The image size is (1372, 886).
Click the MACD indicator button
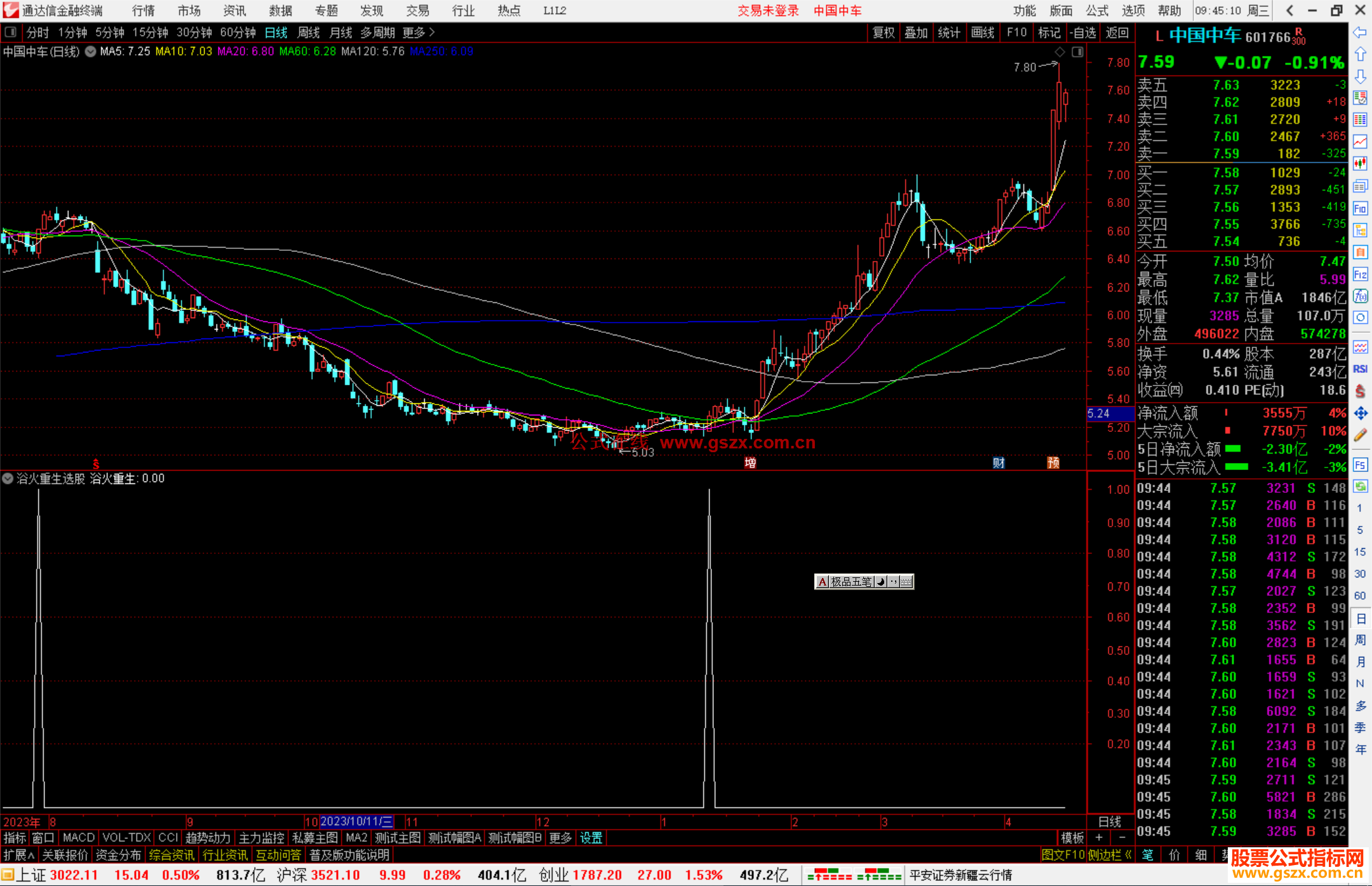pyautogui.click(x=78, y=838)
